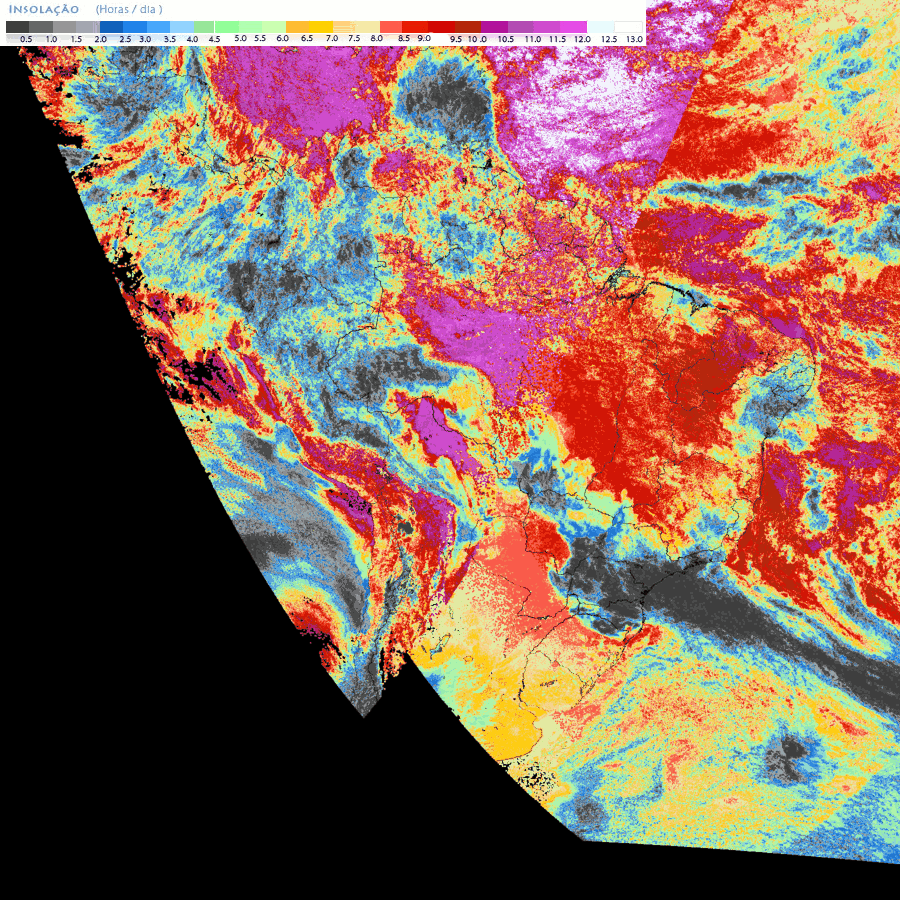The height and width of the screenshot is (900, 900).
Task: Click the 1.0 legend value
Action: pos(51,40)
